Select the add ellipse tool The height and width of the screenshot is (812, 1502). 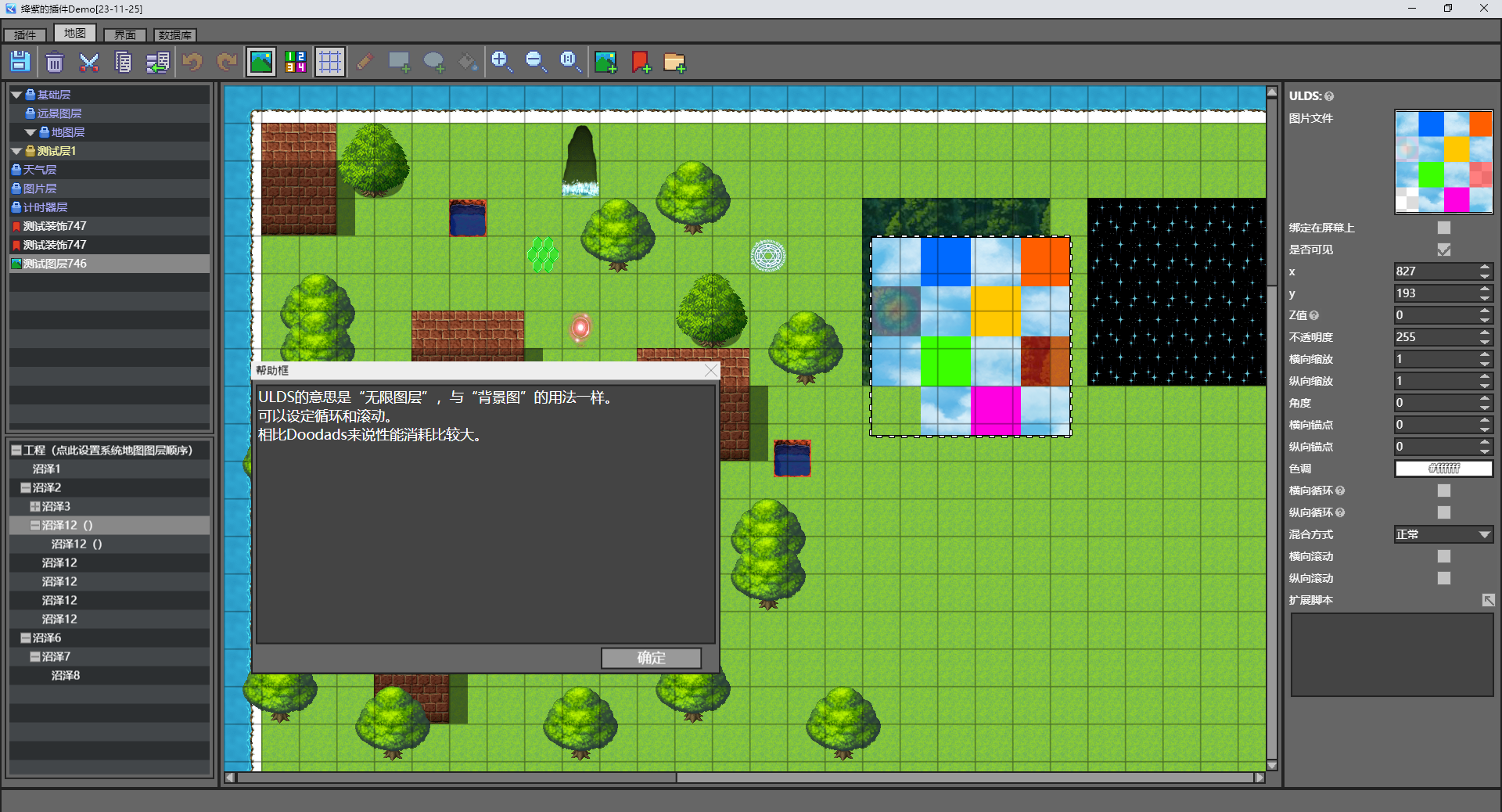(x=433, y=62)
